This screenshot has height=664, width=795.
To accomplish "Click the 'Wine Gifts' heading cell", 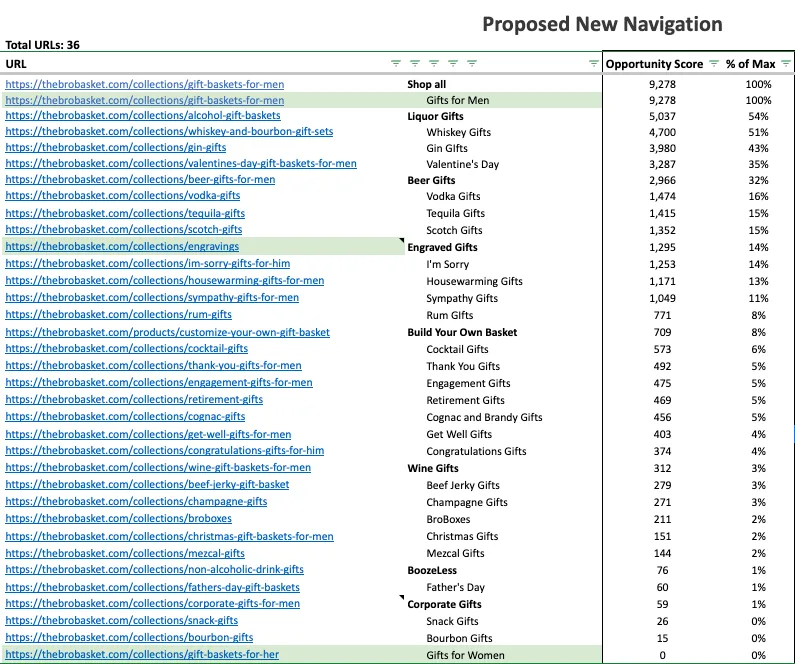I will [x=433, y=468].
